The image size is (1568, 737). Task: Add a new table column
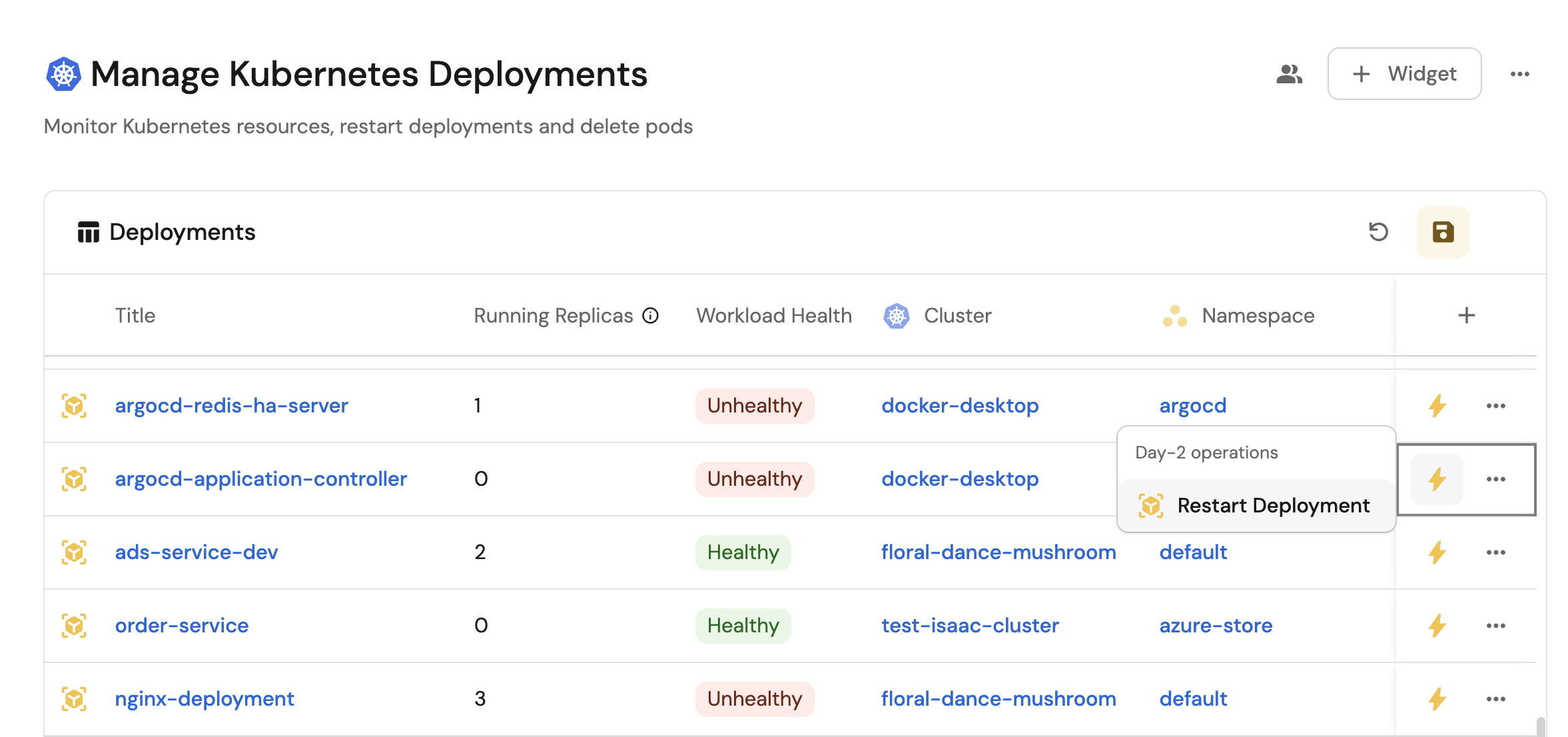pyautogui.click(x=1466, y=315)
